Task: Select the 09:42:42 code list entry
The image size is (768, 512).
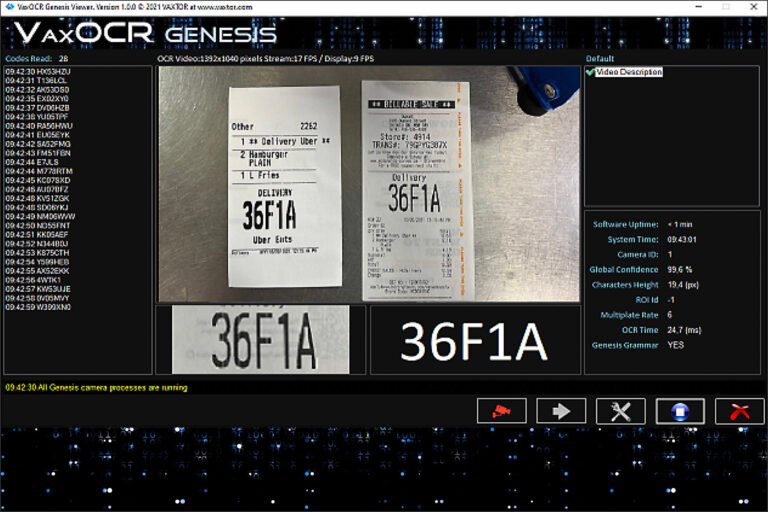Action: [x=38, y=144]
